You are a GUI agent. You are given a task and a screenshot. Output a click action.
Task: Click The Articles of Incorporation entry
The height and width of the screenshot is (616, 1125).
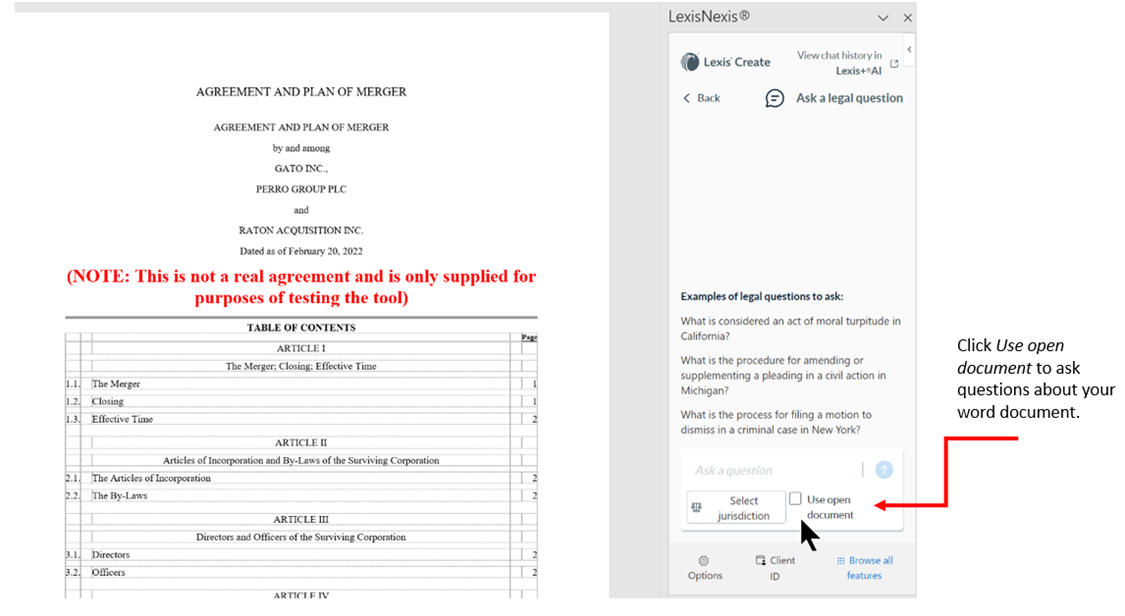pos(151,478)
